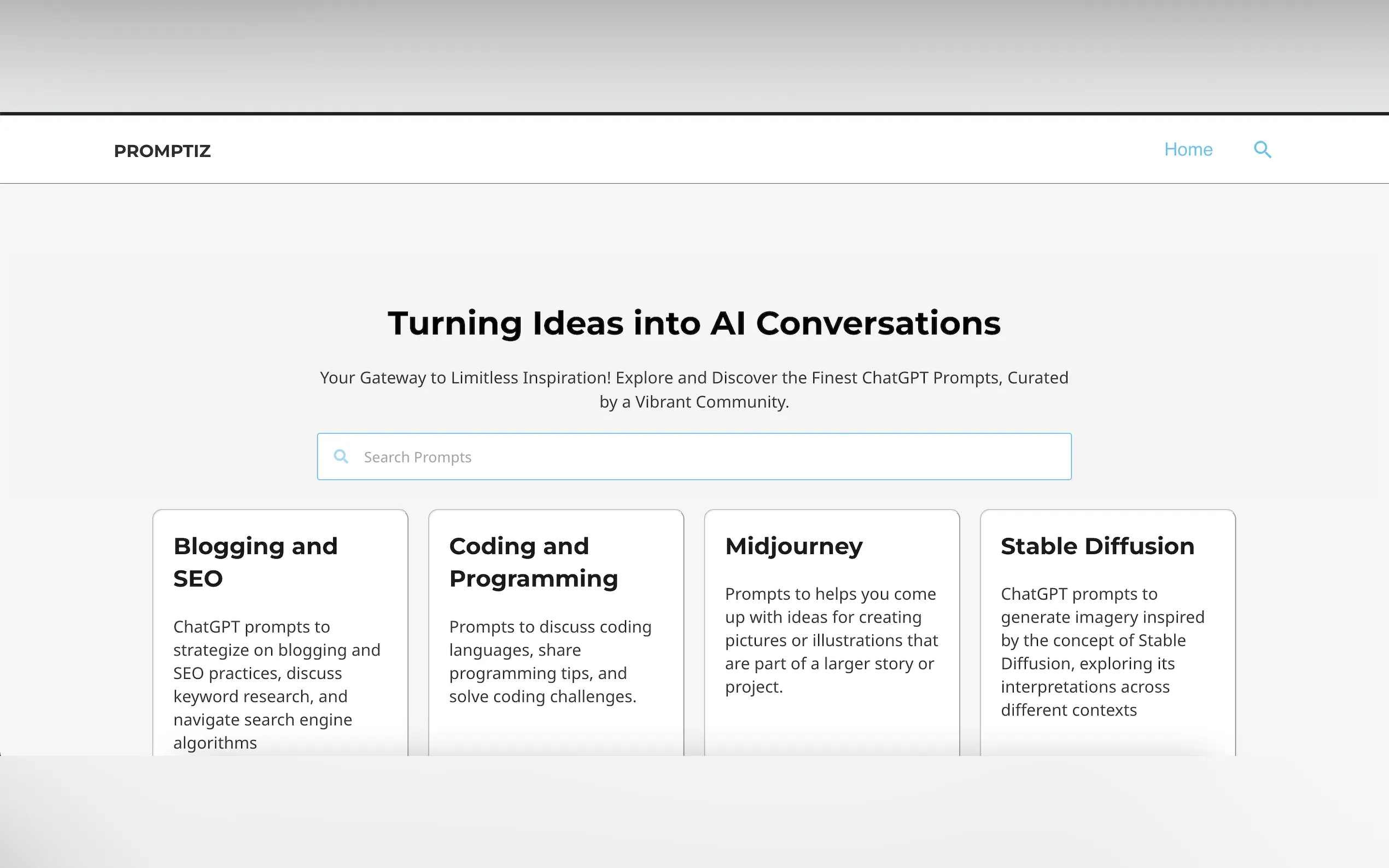This screenshot has width=1389, height=868.
Task: Open the Blogging and SEO card title
Action: click(x=255, y=561)
